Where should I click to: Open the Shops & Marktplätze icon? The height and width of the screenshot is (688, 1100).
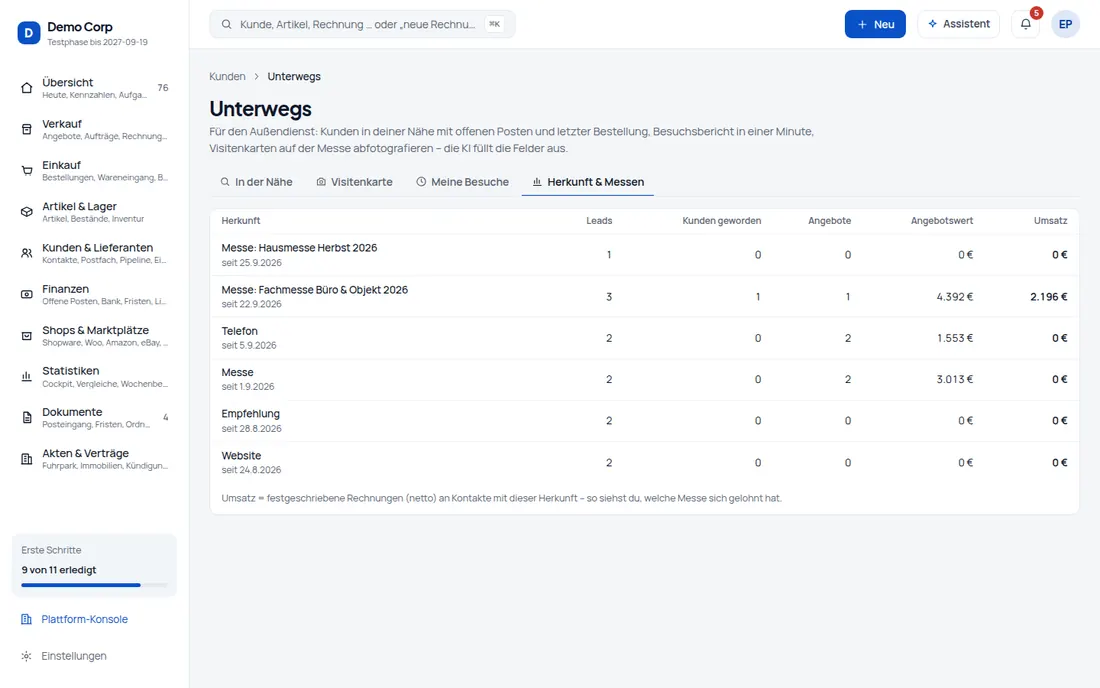(27, 336)
